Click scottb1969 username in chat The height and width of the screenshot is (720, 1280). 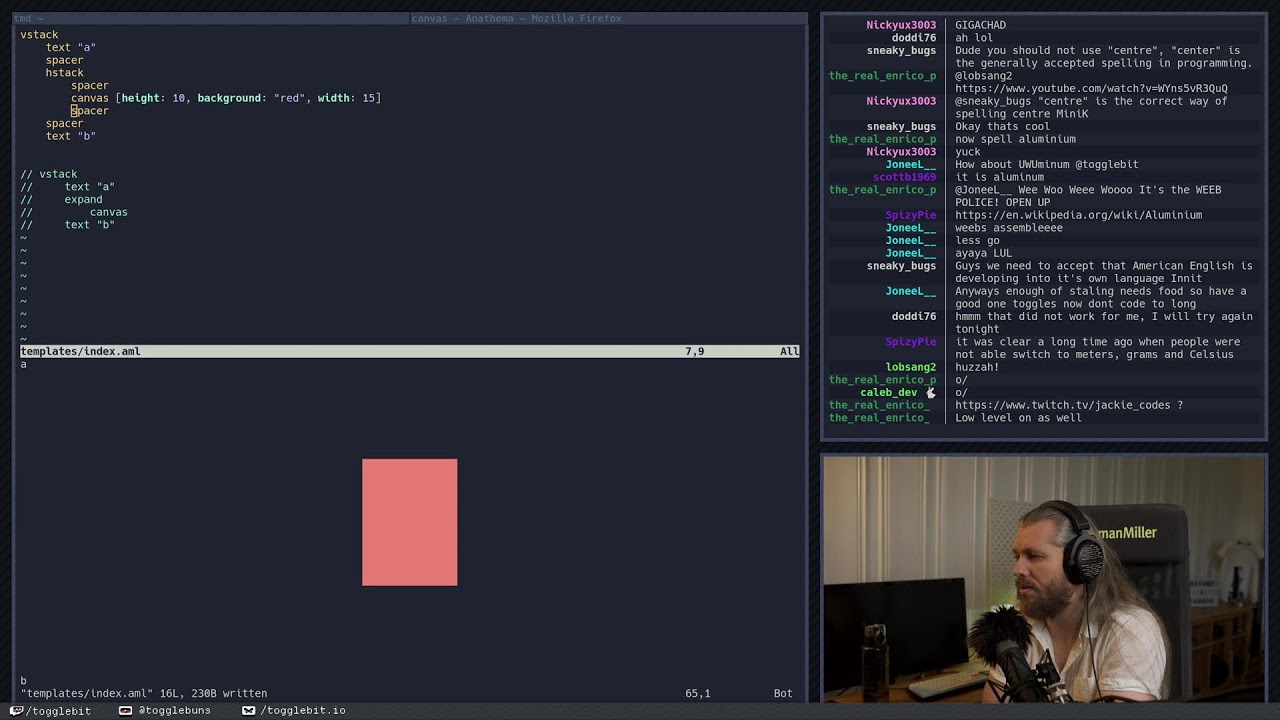[x=904, y=177]
